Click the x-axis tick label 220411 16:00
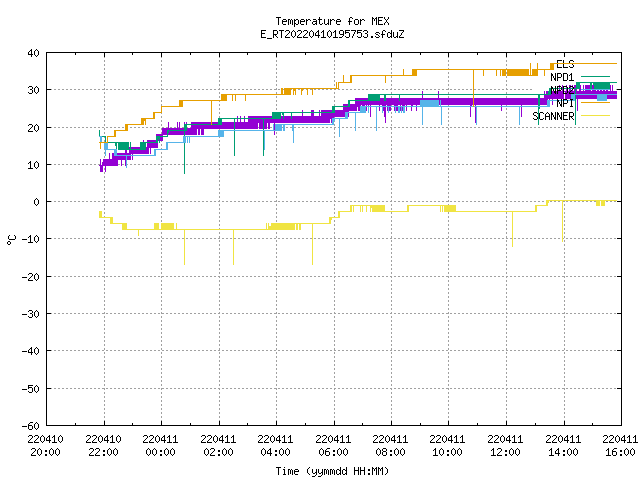The width and height of the screenshot is (640, 480). coord(620,445)
